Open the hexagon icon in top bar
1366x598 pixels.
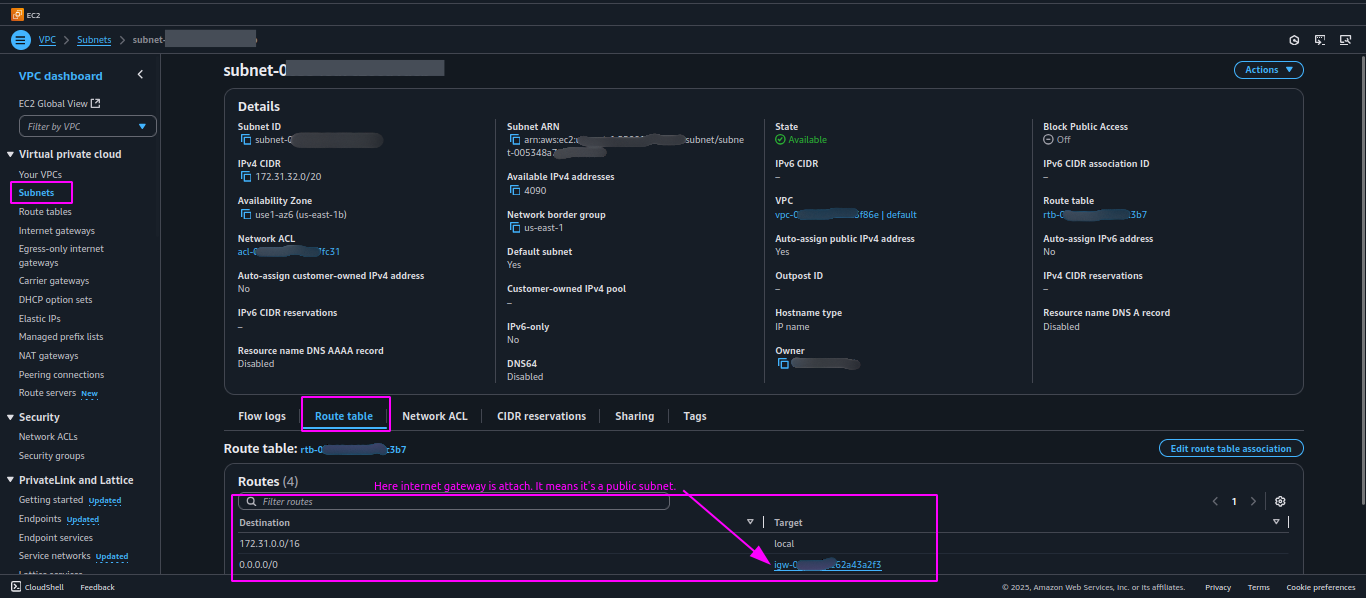(1294, 40)
